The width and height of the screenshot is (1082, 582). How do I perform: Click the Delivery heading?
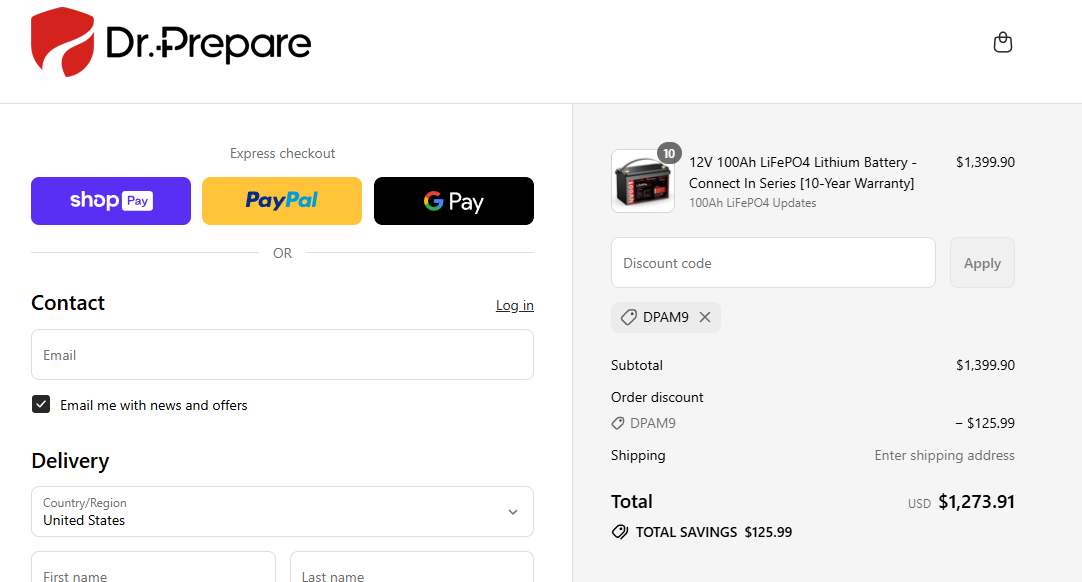[70, 460]
